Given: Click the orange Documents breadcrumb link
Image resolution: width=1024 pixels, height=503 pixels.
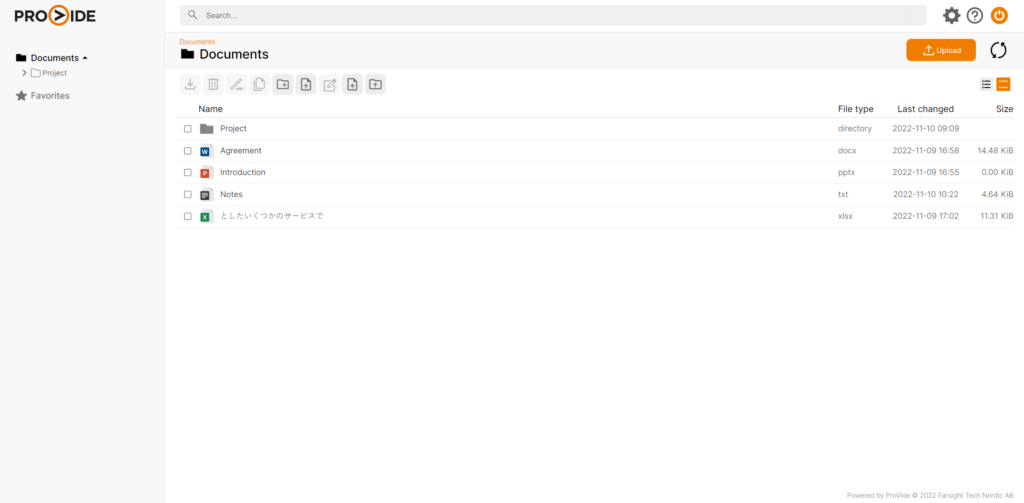Looking at the screenshot, I should [x=197, y=42].
